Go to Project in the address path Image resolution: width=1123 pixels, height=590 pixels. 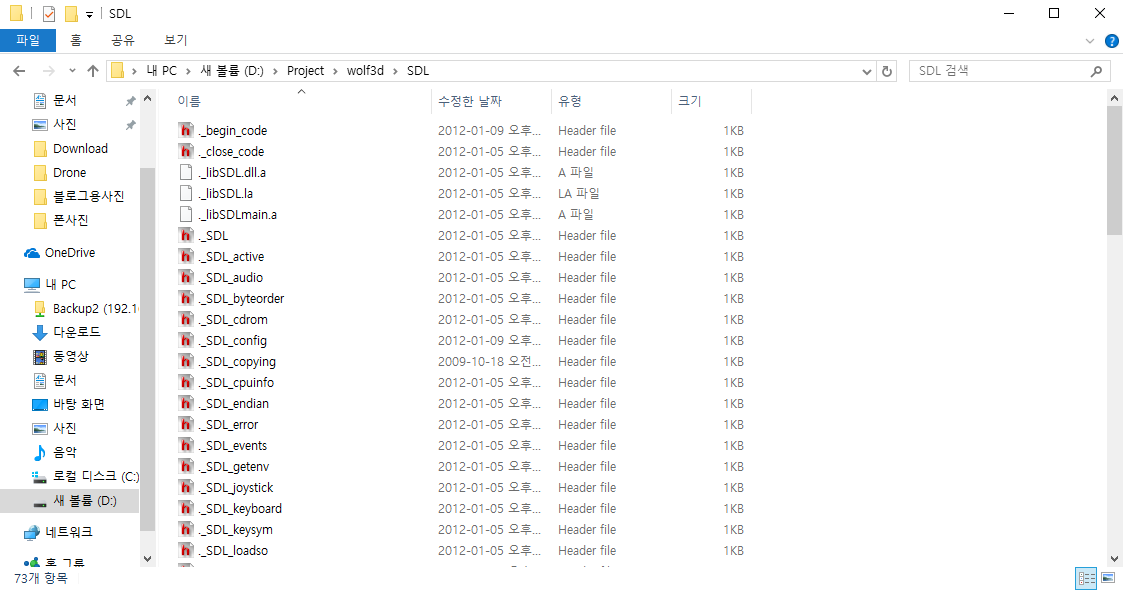305,71
